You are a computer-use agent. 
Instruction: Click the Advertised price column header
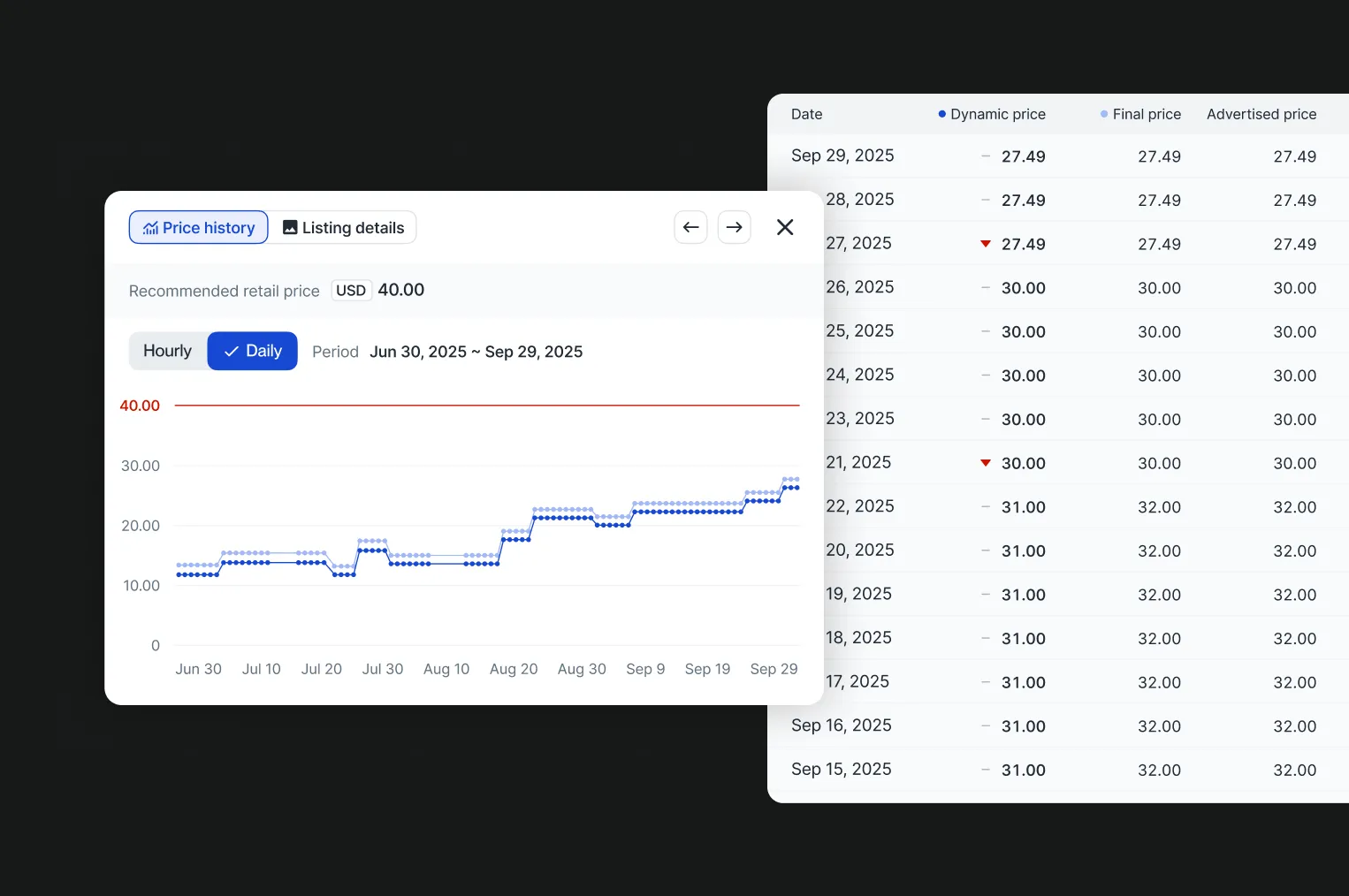(x=1261, y=114)
